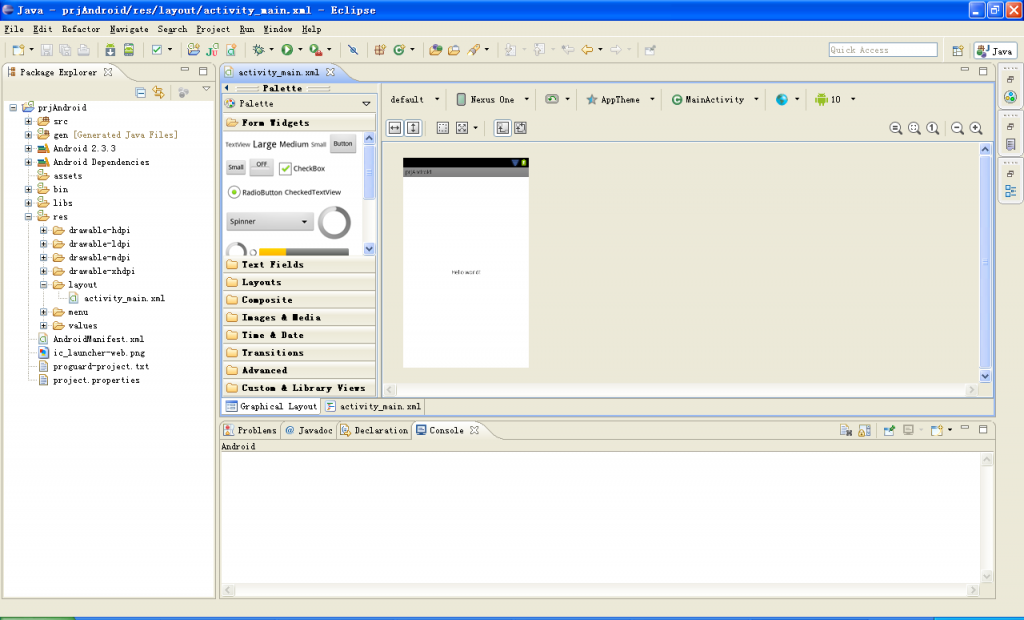
Task: Switch to the Javadoc tab
Action: (308, 431)
